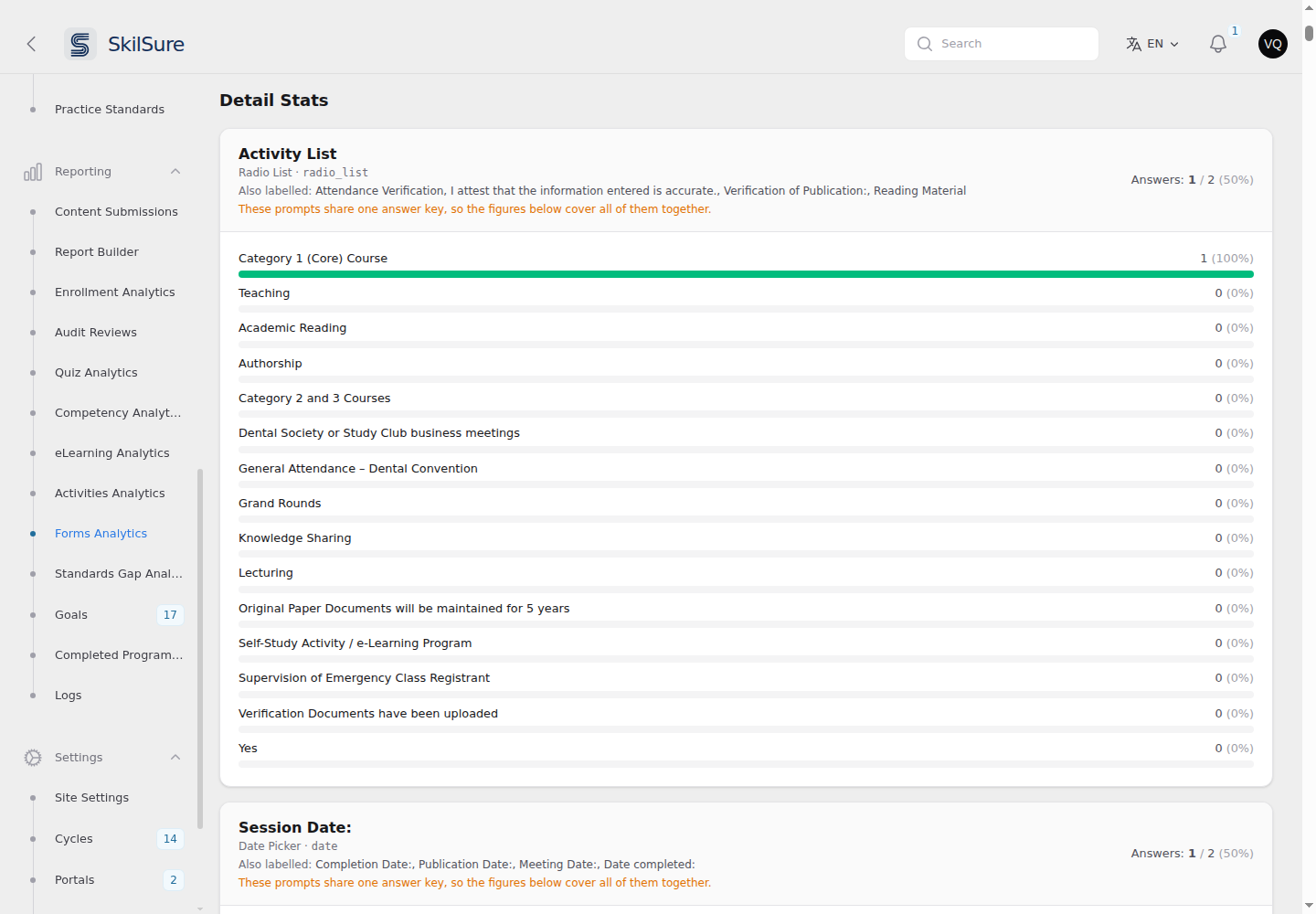Collapse the Settings section chevron

coord(175,758)
